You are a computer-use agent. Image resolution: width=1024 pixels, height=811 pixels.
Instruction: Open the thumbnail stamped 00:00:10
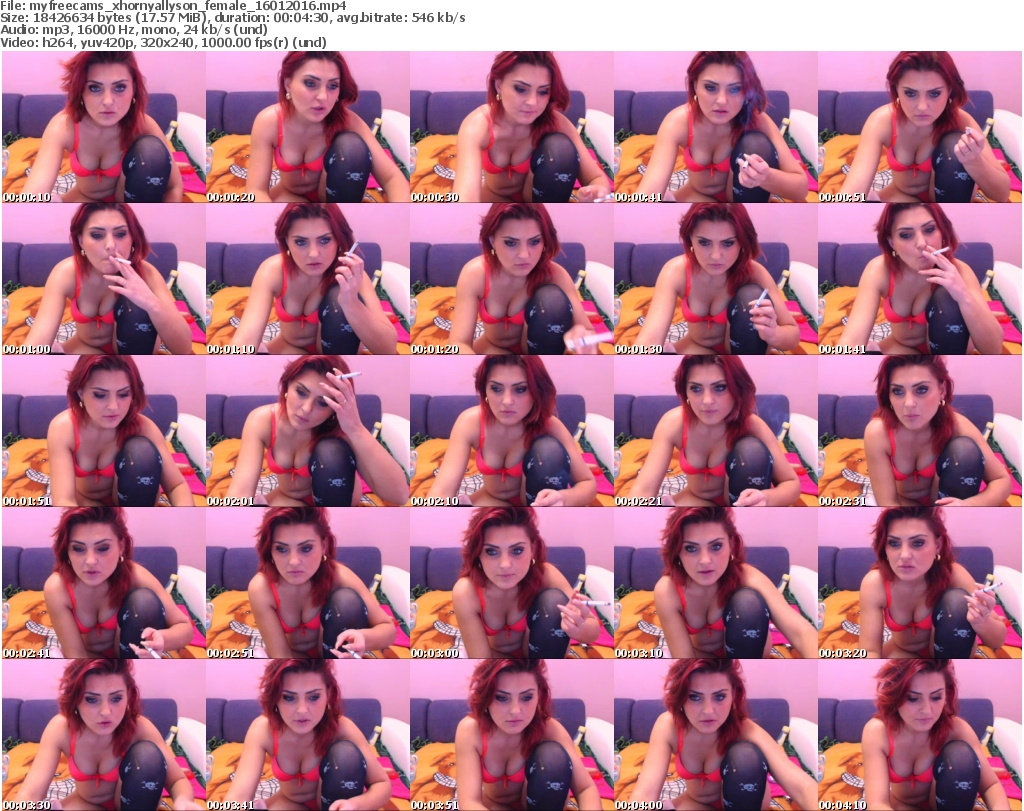[104, 127]
